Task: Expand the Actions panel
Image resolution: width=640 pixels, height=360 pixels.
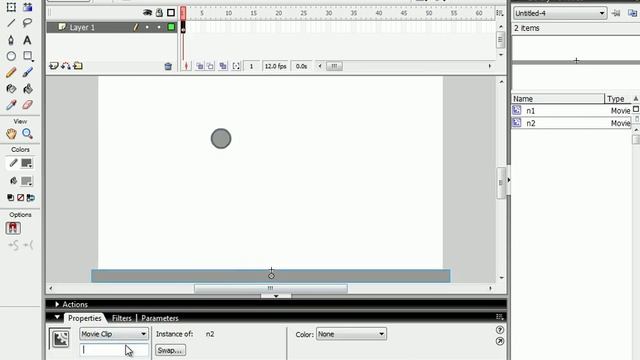Action: coord(57,304)
